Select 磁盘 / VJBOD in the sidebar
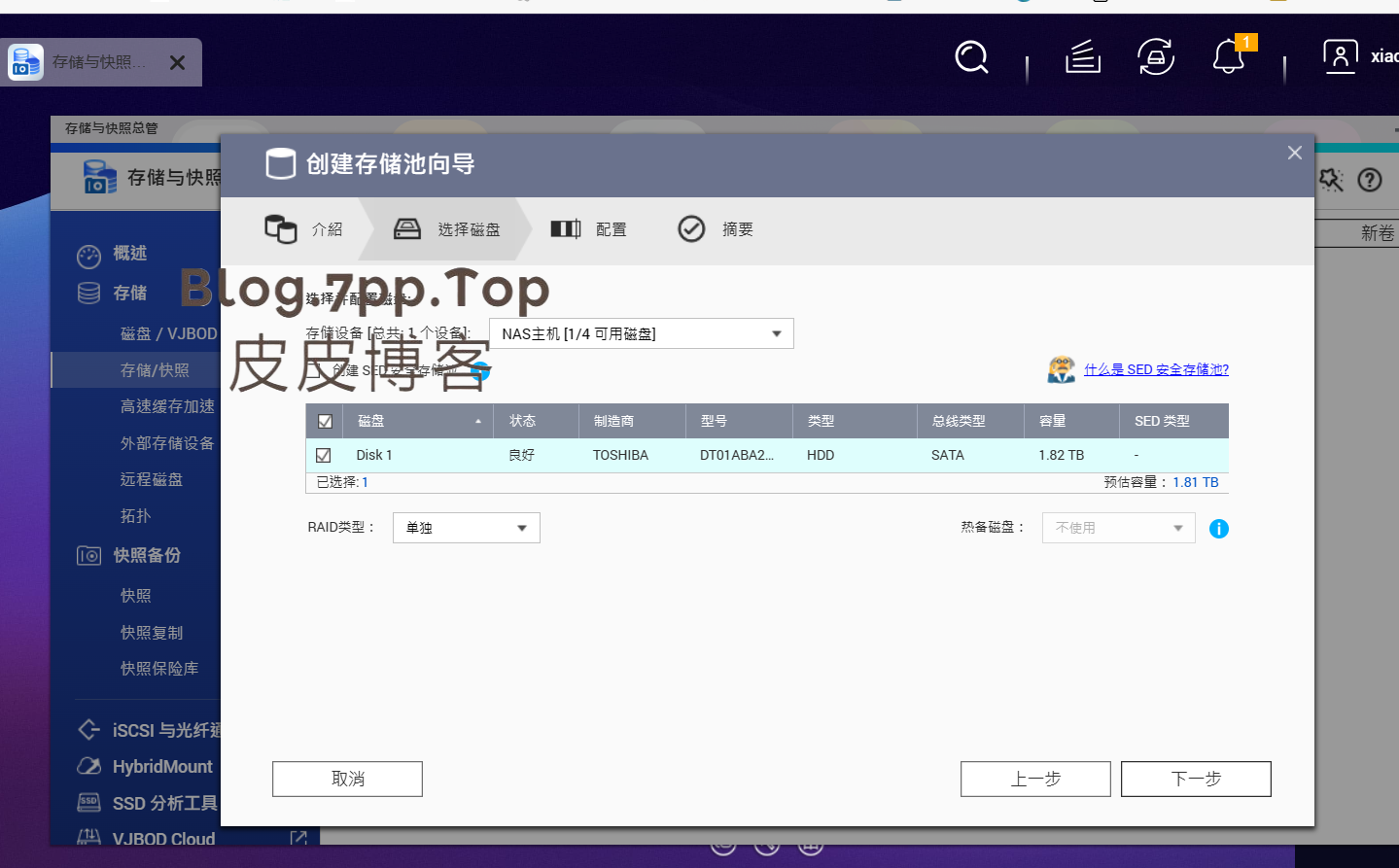 (168, 333)
